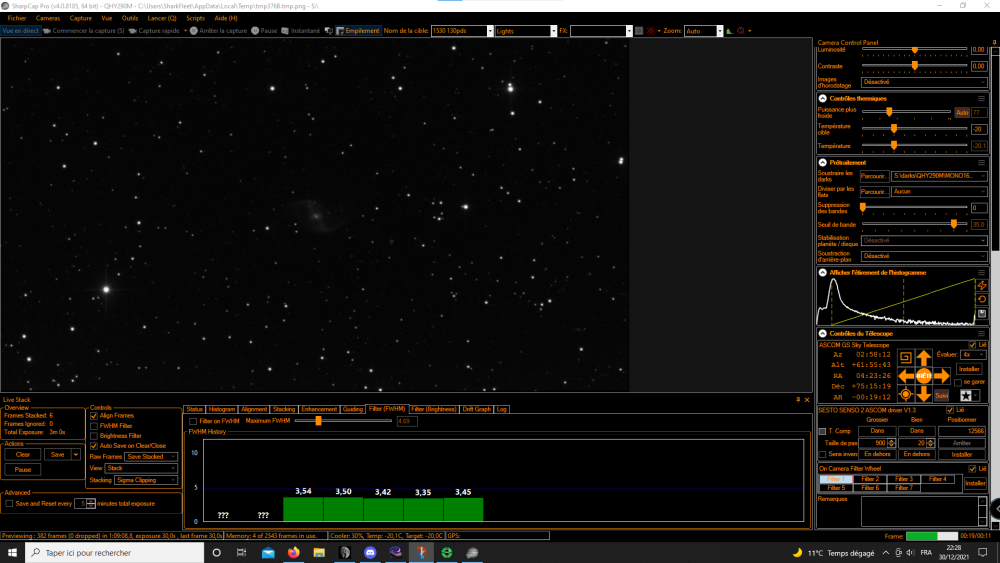Click the crosshair target icon in the telescope controls
1000x563 pixels.
click(905, 395)
